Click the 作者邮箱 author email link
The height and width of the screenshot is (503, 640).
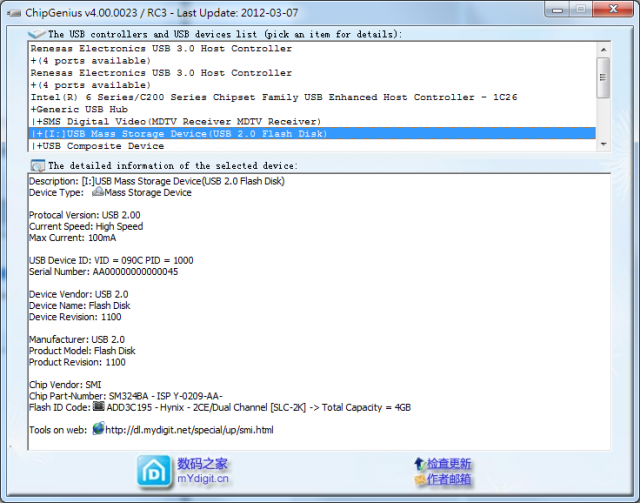click(449, 479)
